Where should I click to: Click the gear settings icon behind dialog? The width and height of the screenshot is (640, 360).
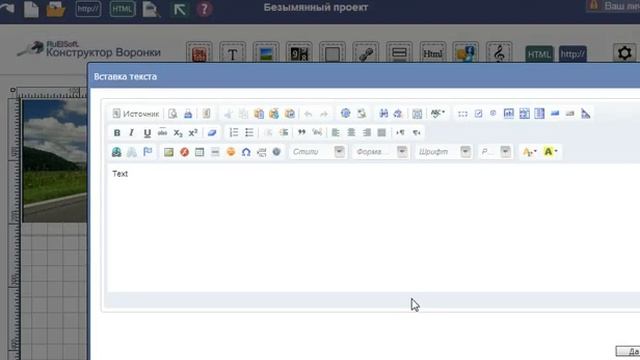point(624,53)
